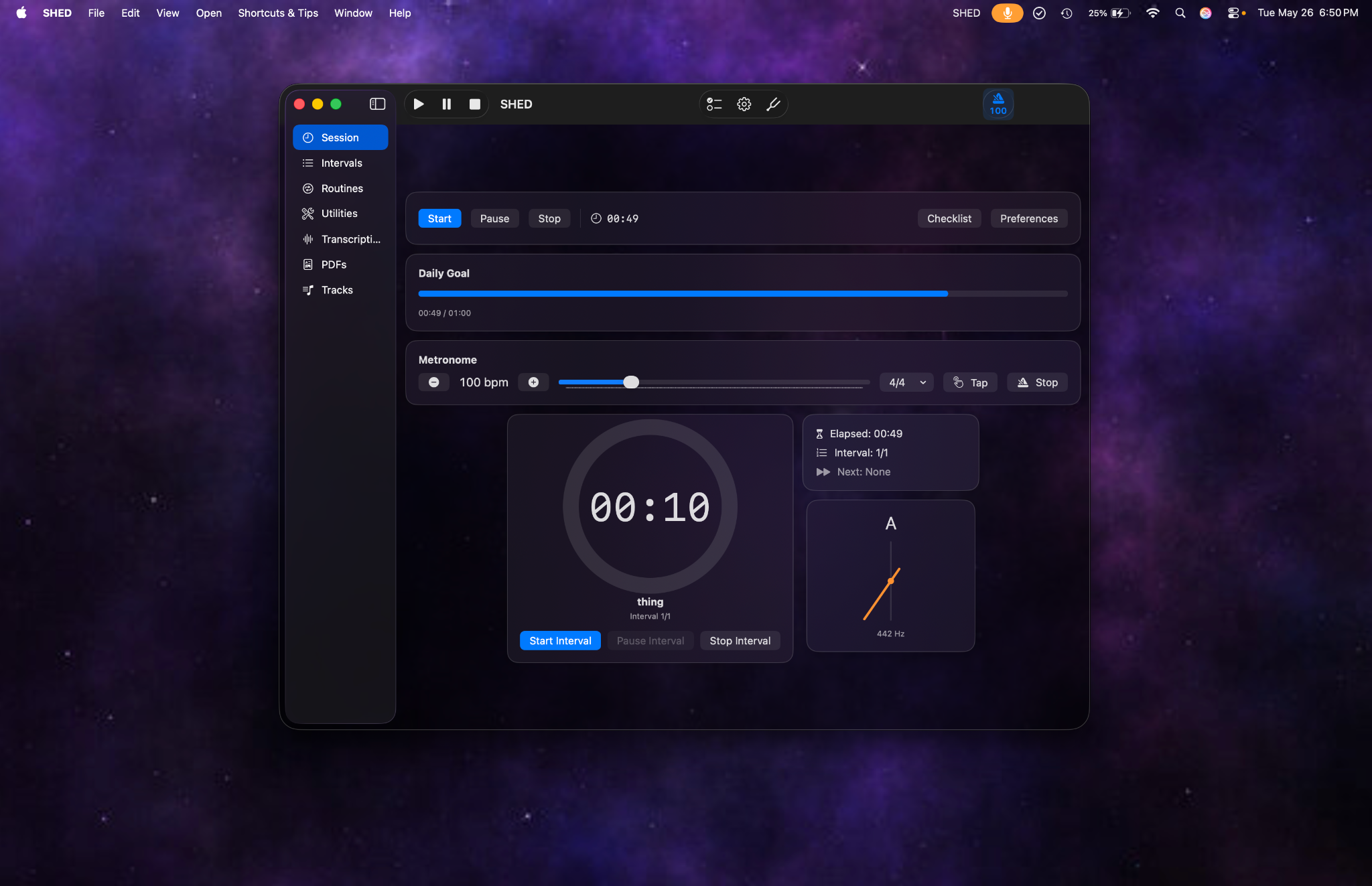Screen dimensions: 1372x886
Task: Open Tracks in the sidebar
Action: tap(340, 290)
